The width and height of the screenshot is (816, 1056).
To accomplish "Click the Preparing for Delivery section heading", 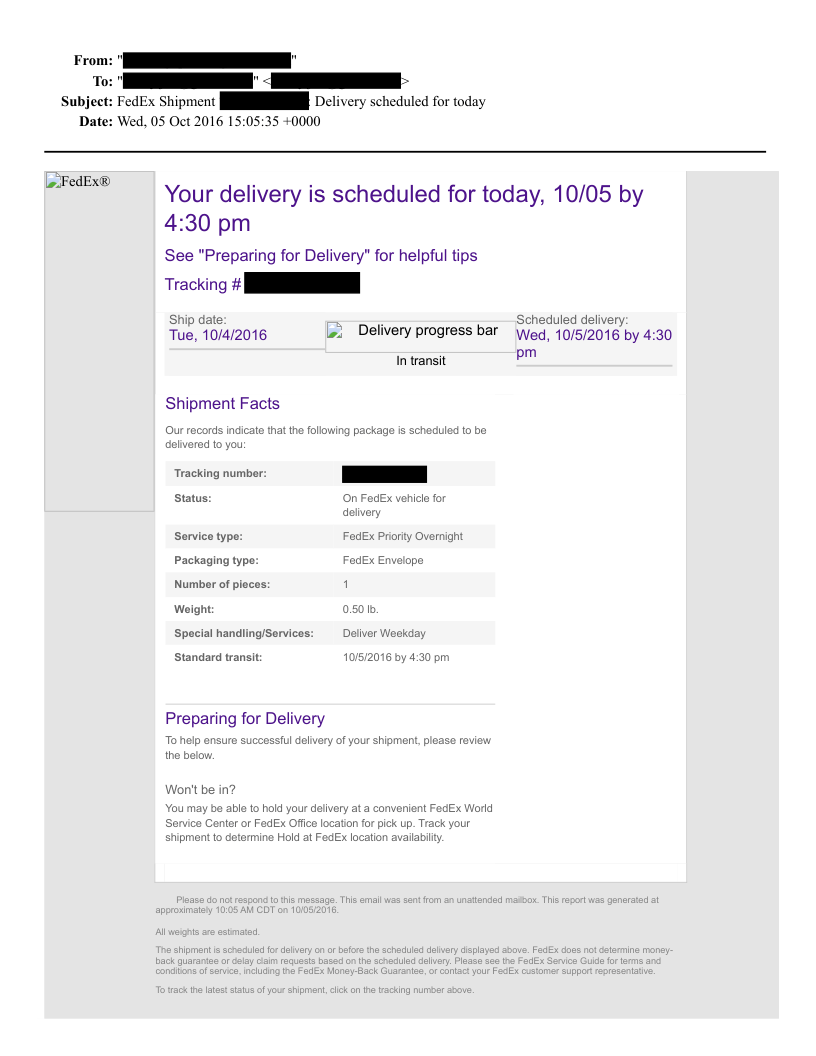I will (244, 719).
